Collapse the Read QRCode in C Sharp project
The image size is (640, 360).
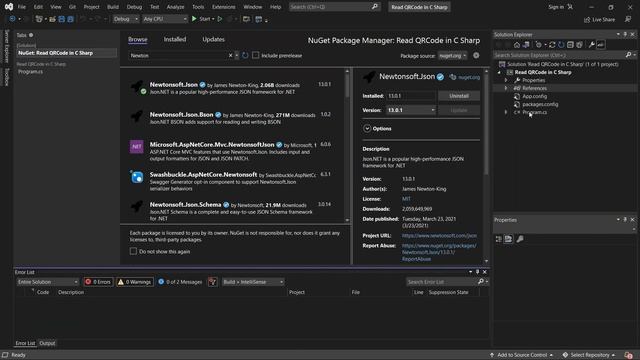pos(499,72)
